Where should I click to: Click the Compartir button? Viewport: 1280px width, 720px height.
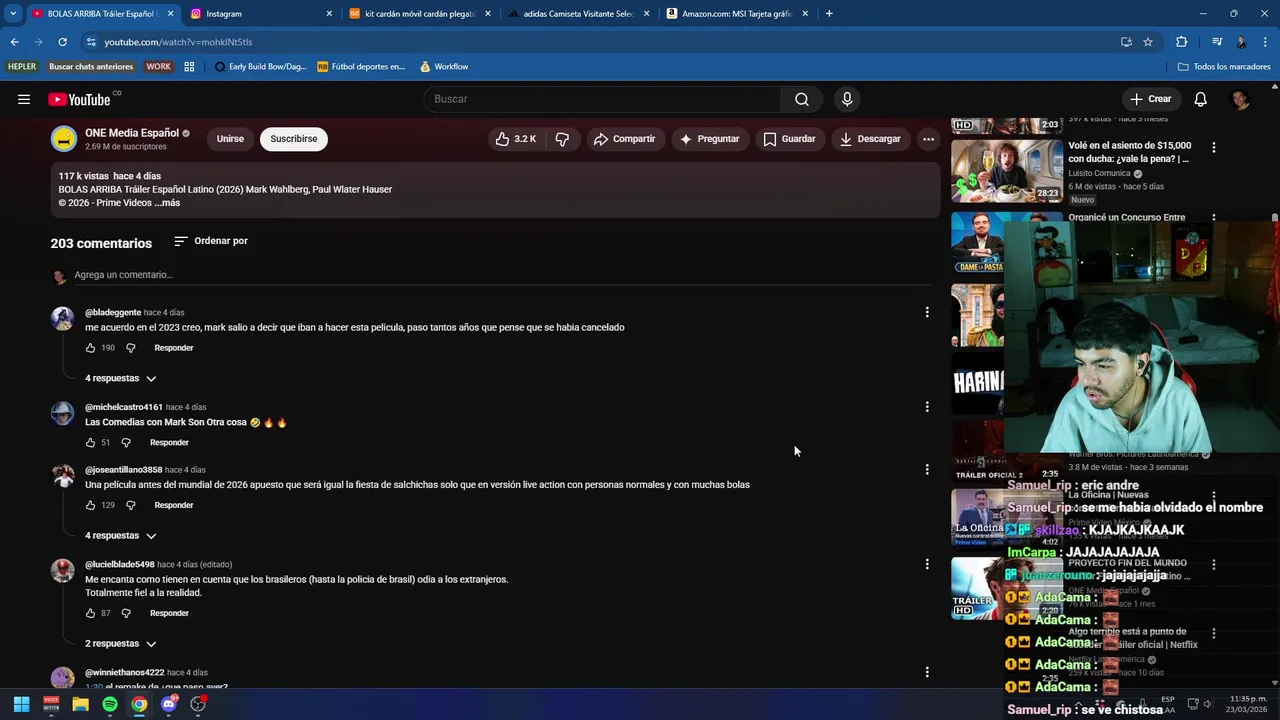pos(624,139)
